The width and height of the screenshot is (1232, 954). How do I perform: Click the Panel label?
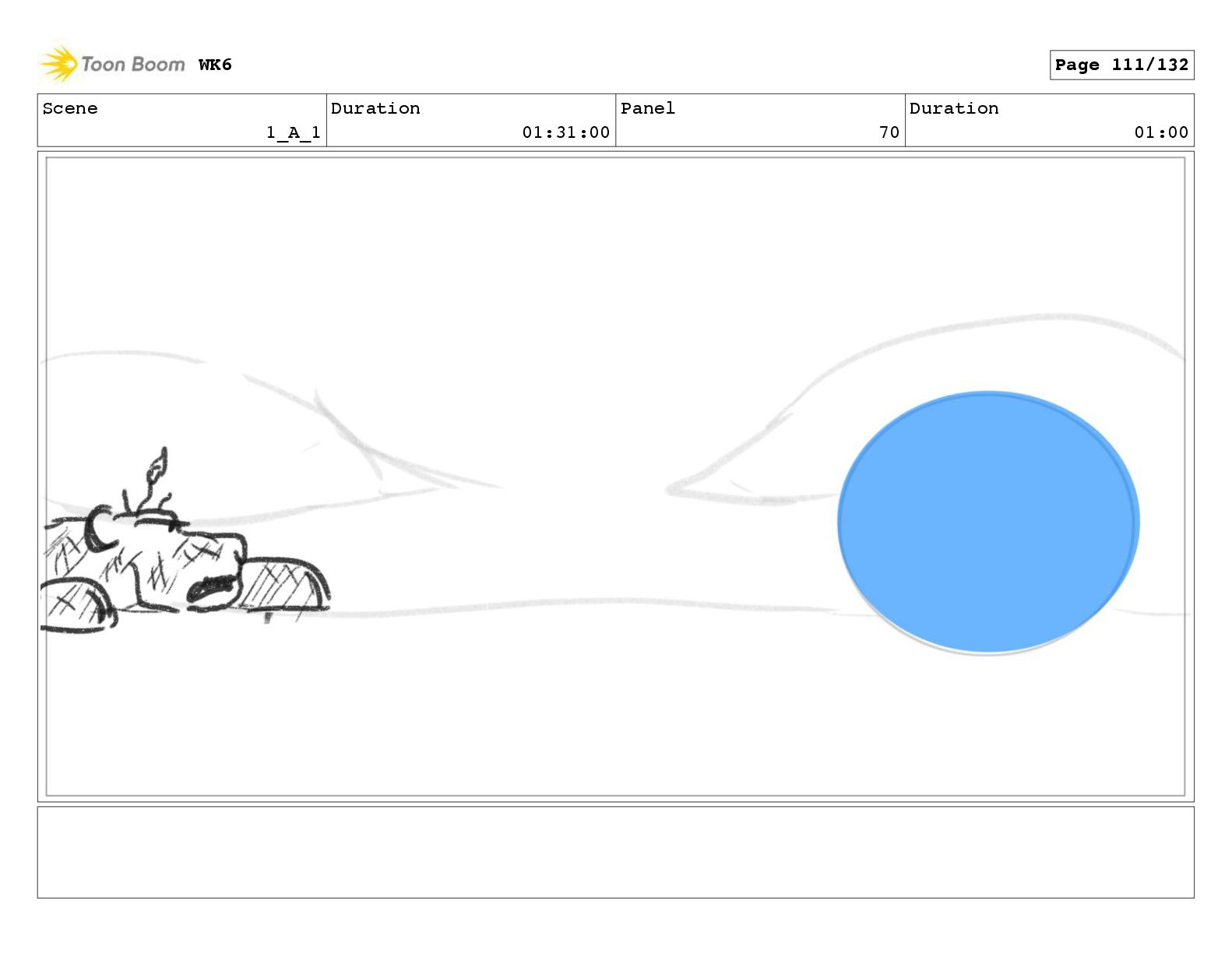point(647,108)
